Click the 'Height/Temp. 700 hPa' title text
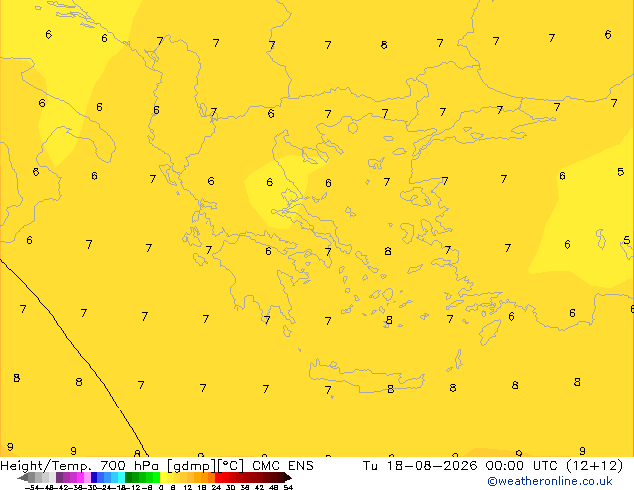The height and width of the screenshot is (490, 634). click(79, 466)
